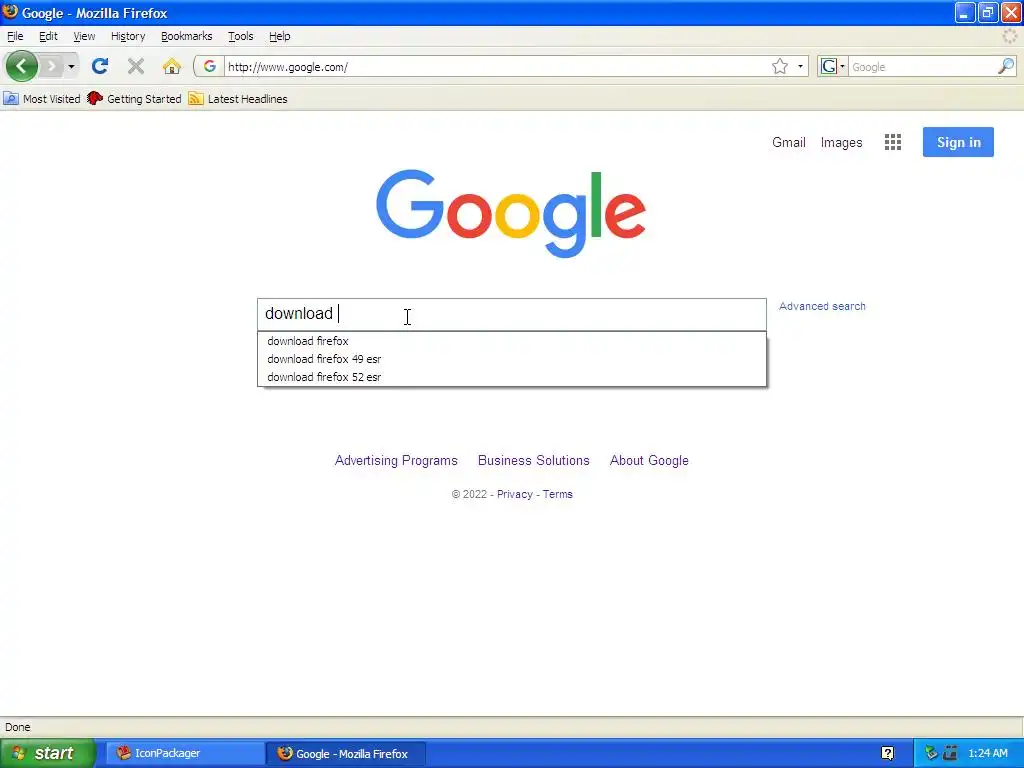Select the "download firefox 52 esr" suggestion

(511, 377)
